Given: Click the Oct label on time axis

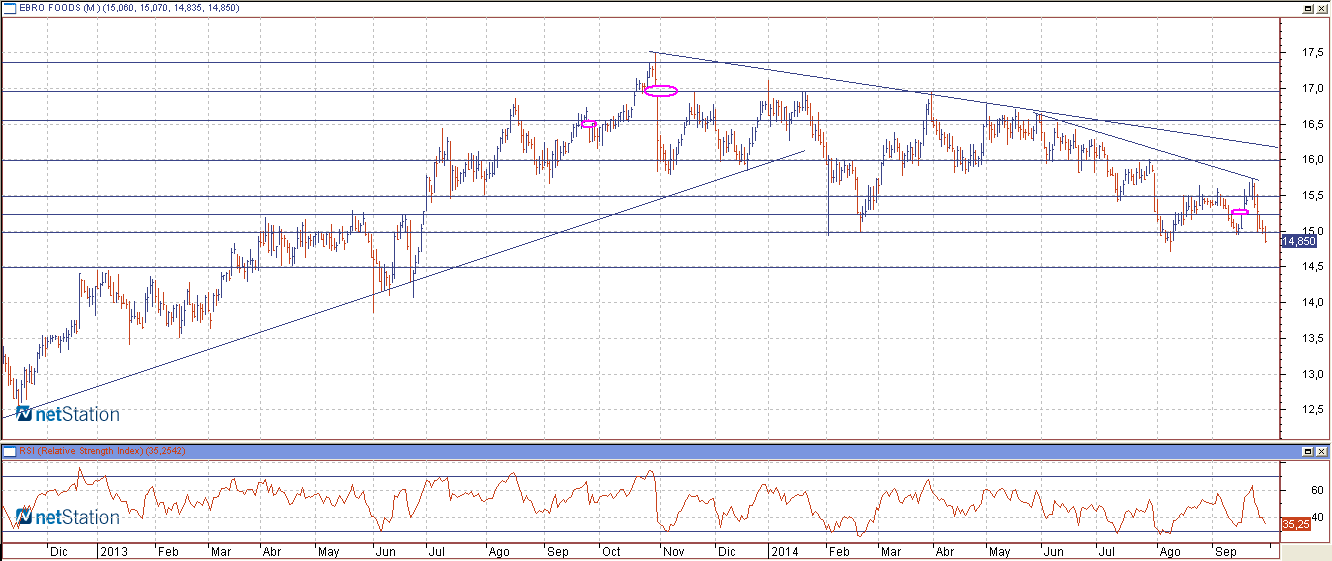Looking at the screenshot, I should (612, 551).
